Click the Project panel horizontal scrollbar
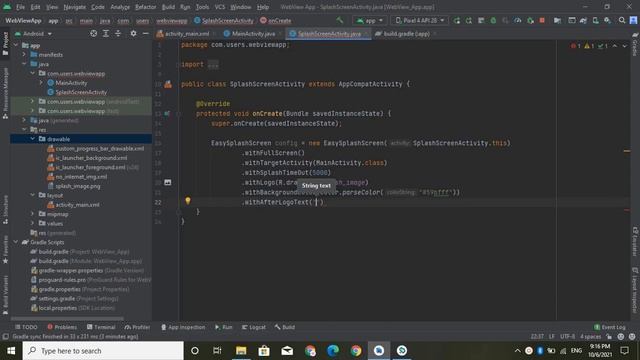The image size is (640, 360). click(67, 318)
